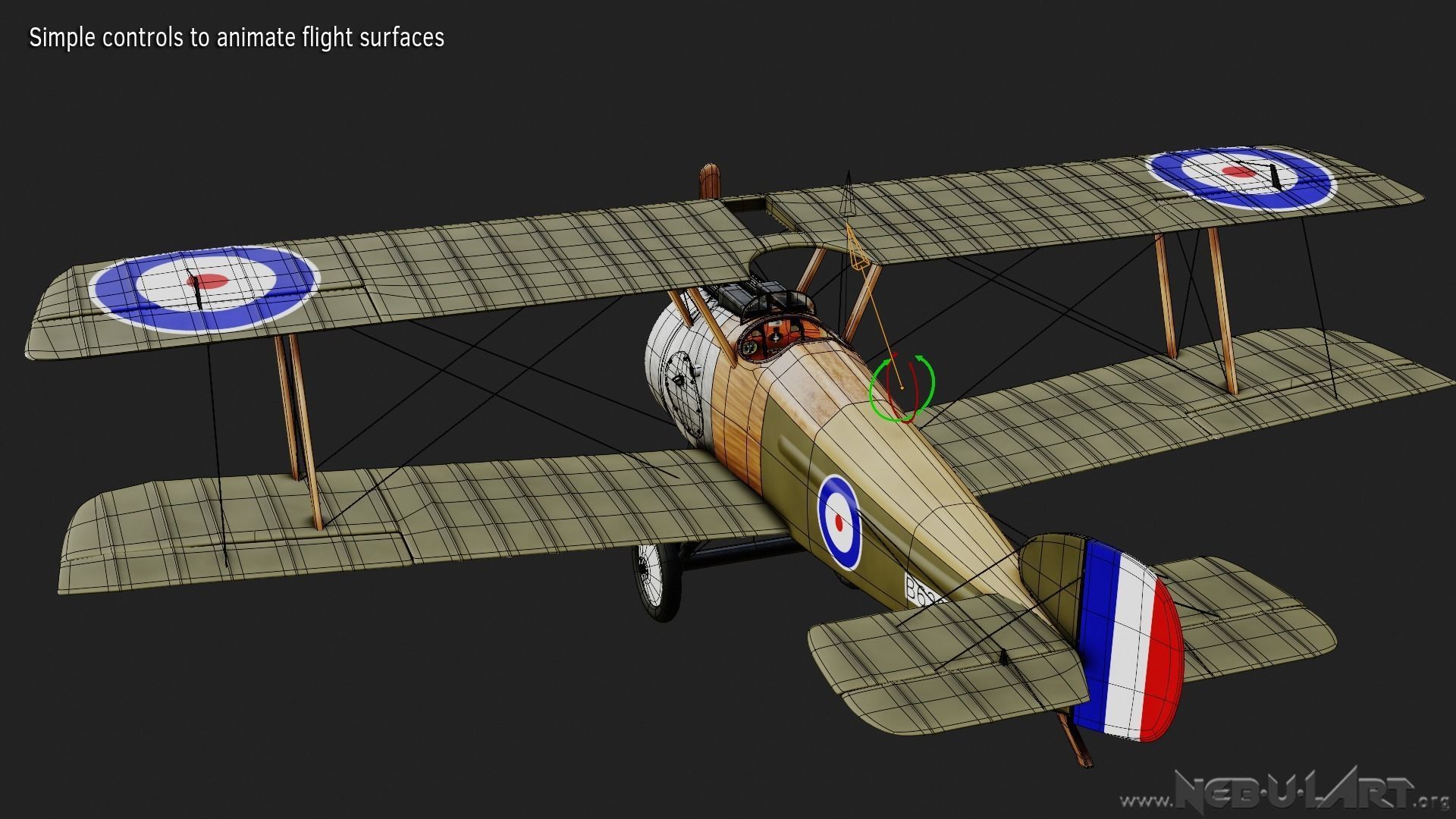
Task: Select the elevator control bone on tailplane
Action: (x=1004, y=657)
